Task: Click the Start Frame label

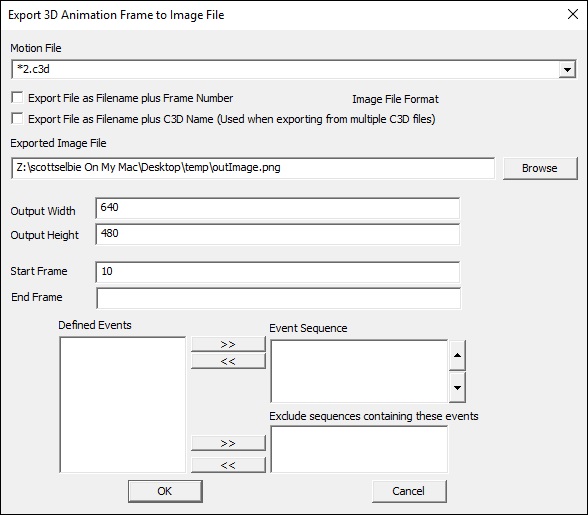Action: [x=39, y=271]
